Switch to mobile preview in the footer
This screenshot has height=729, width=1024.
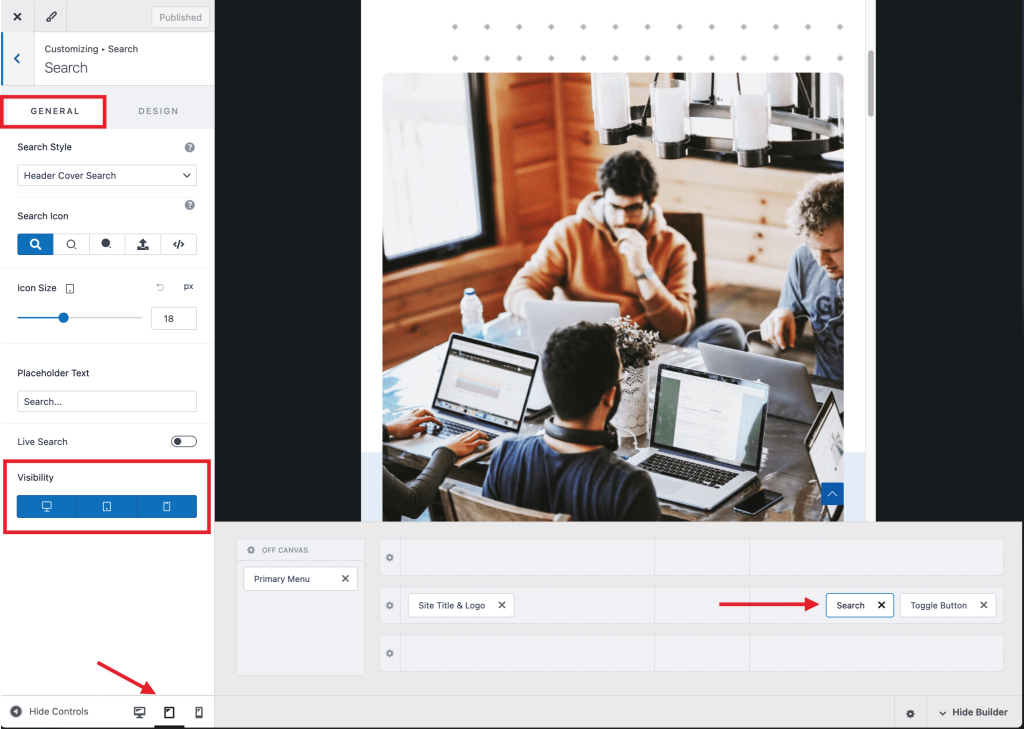click(x=198, y=712)
